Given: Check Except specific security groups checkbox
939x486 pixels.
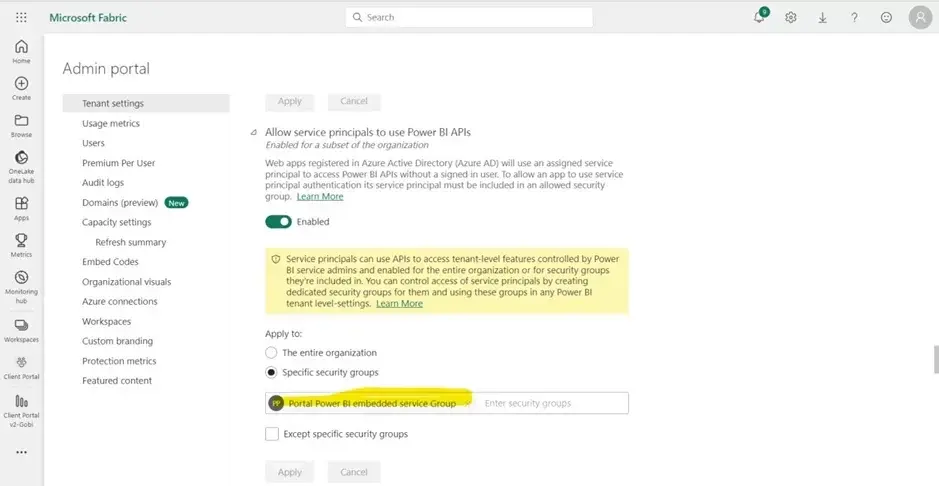Looking at the screenshot, I should pos(272,434).
